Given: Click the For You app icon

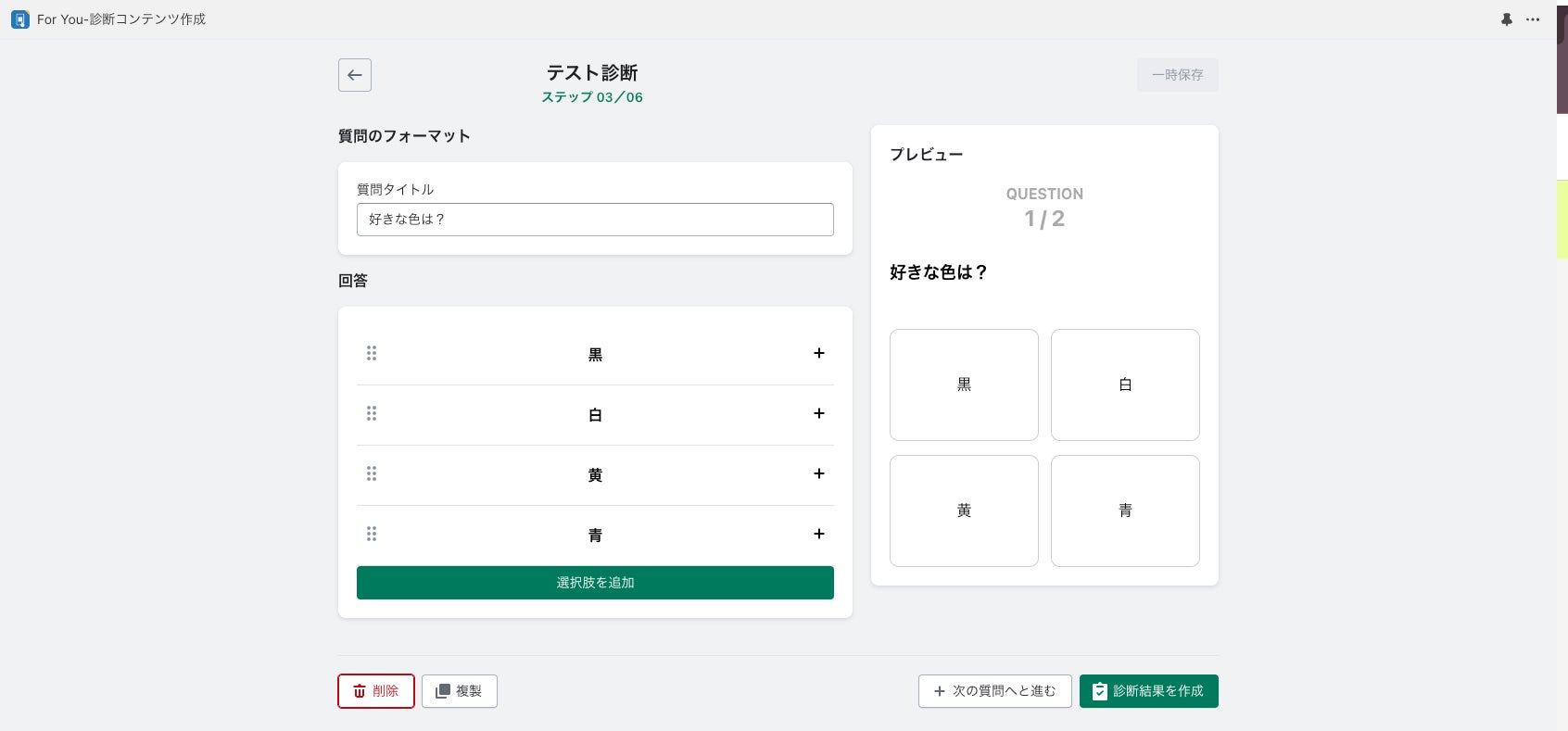Looking at the screenshot, I should coord(19,19).
